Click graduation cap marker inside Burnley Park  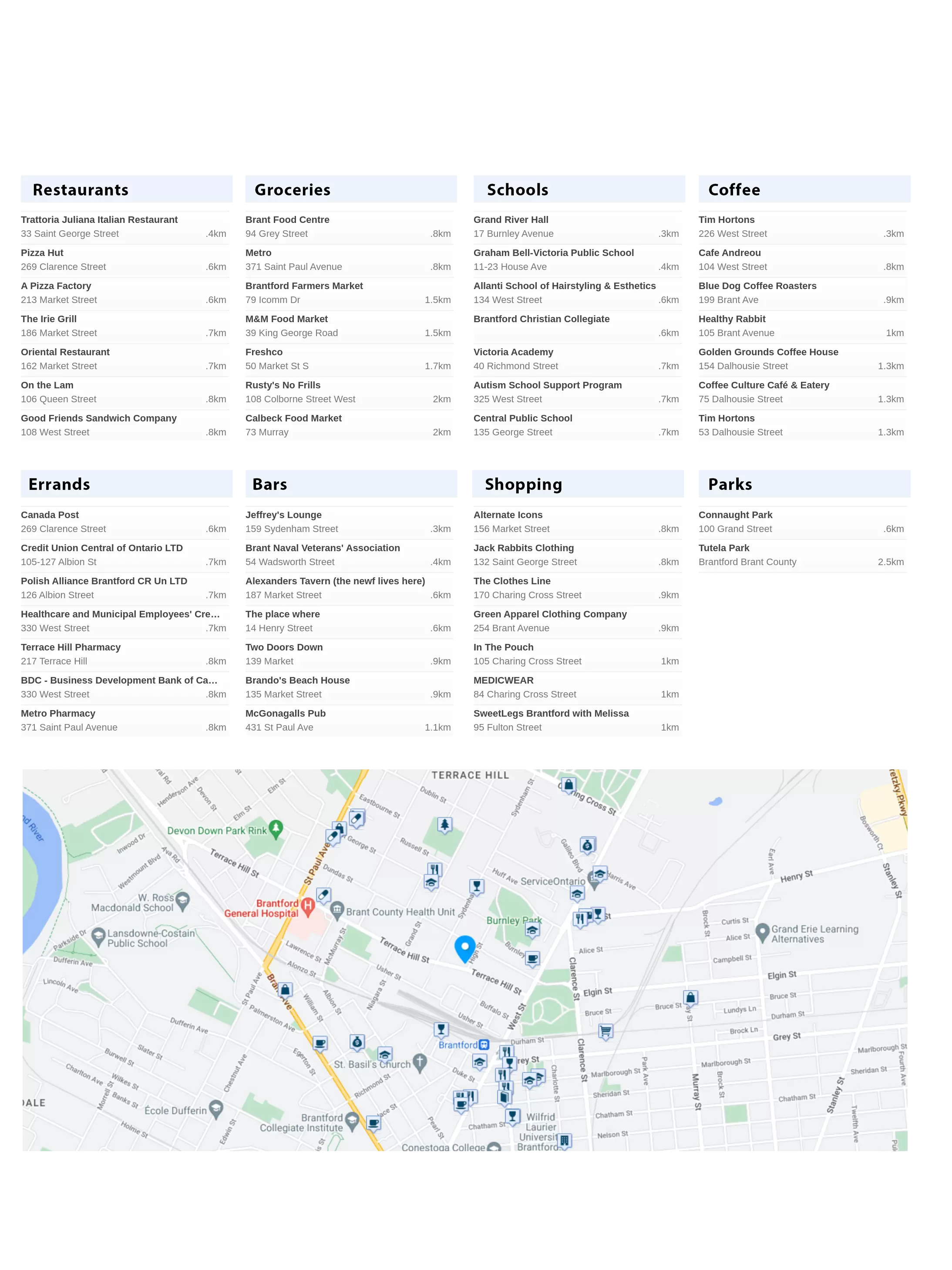532,930
